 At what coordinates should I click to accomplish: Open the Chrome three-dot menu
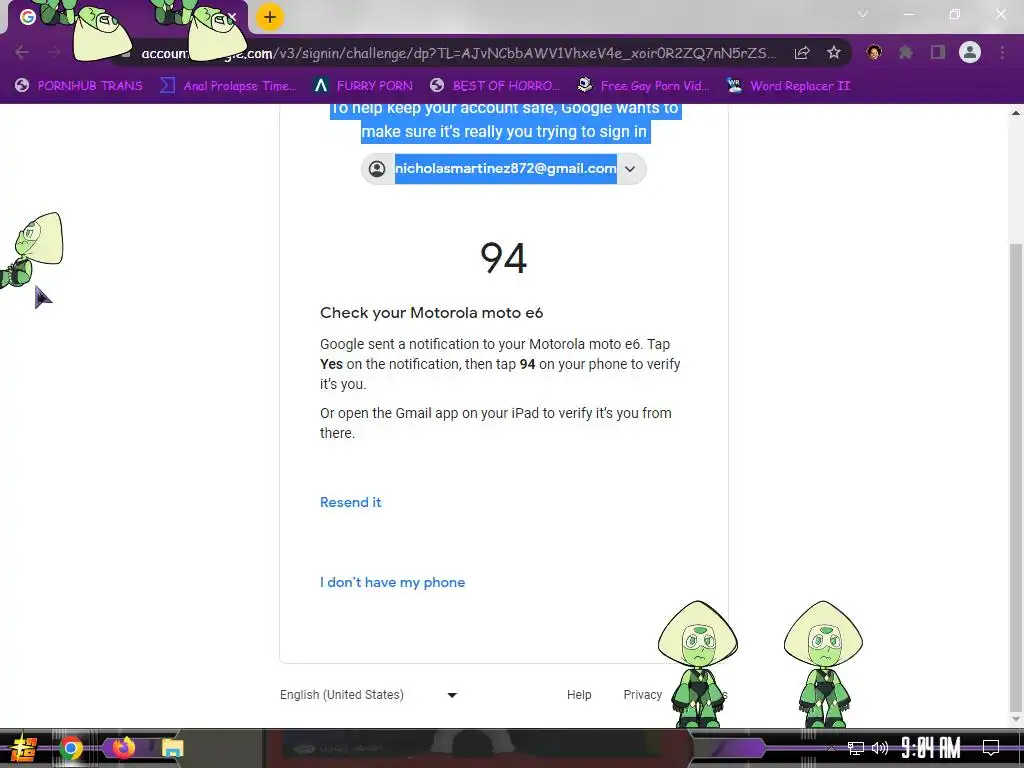tap(1002, 52)
